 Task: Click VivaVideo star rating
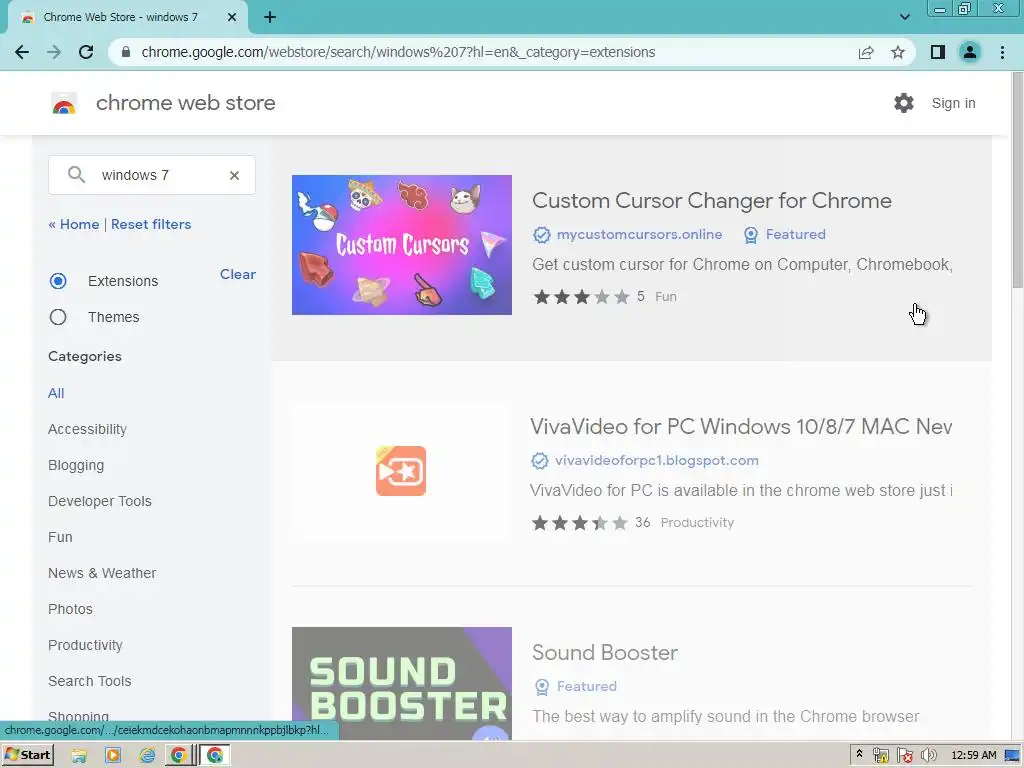tap(580, 523)
